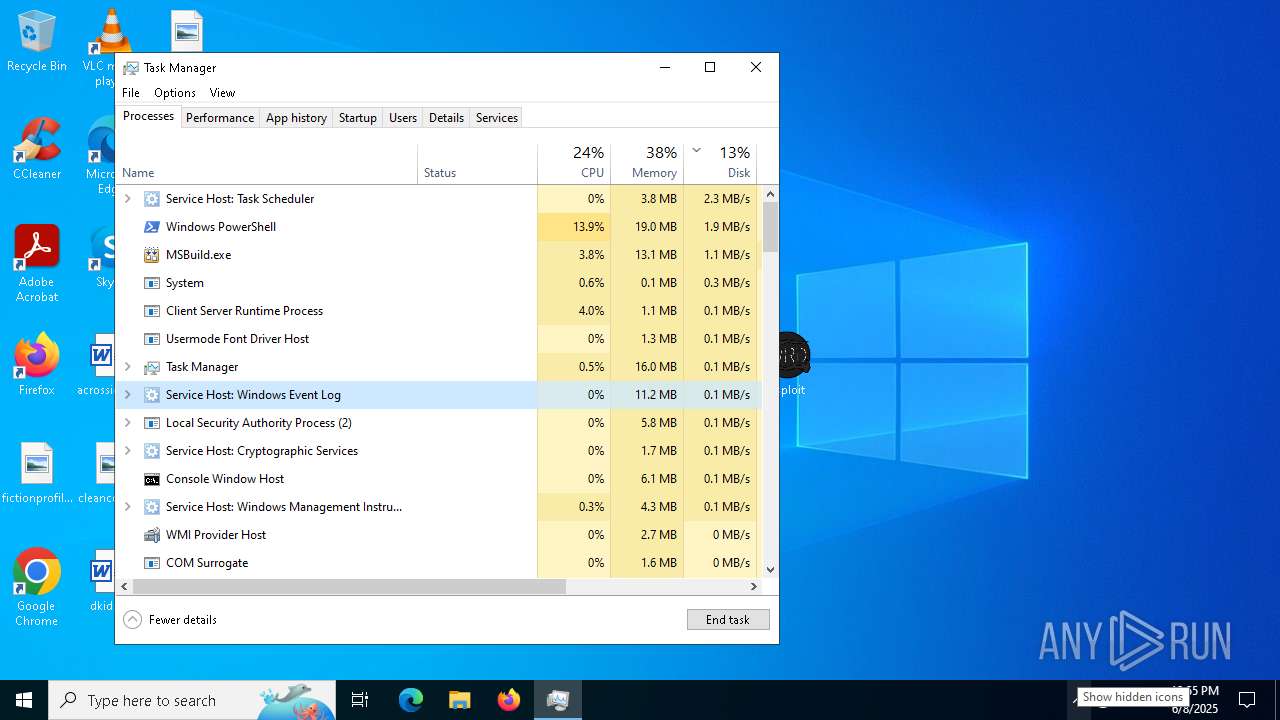This screenshot has height=720, width=1280.
Task: Open CCleaner desktop shortcut
Action: click(x=37, y=149)
